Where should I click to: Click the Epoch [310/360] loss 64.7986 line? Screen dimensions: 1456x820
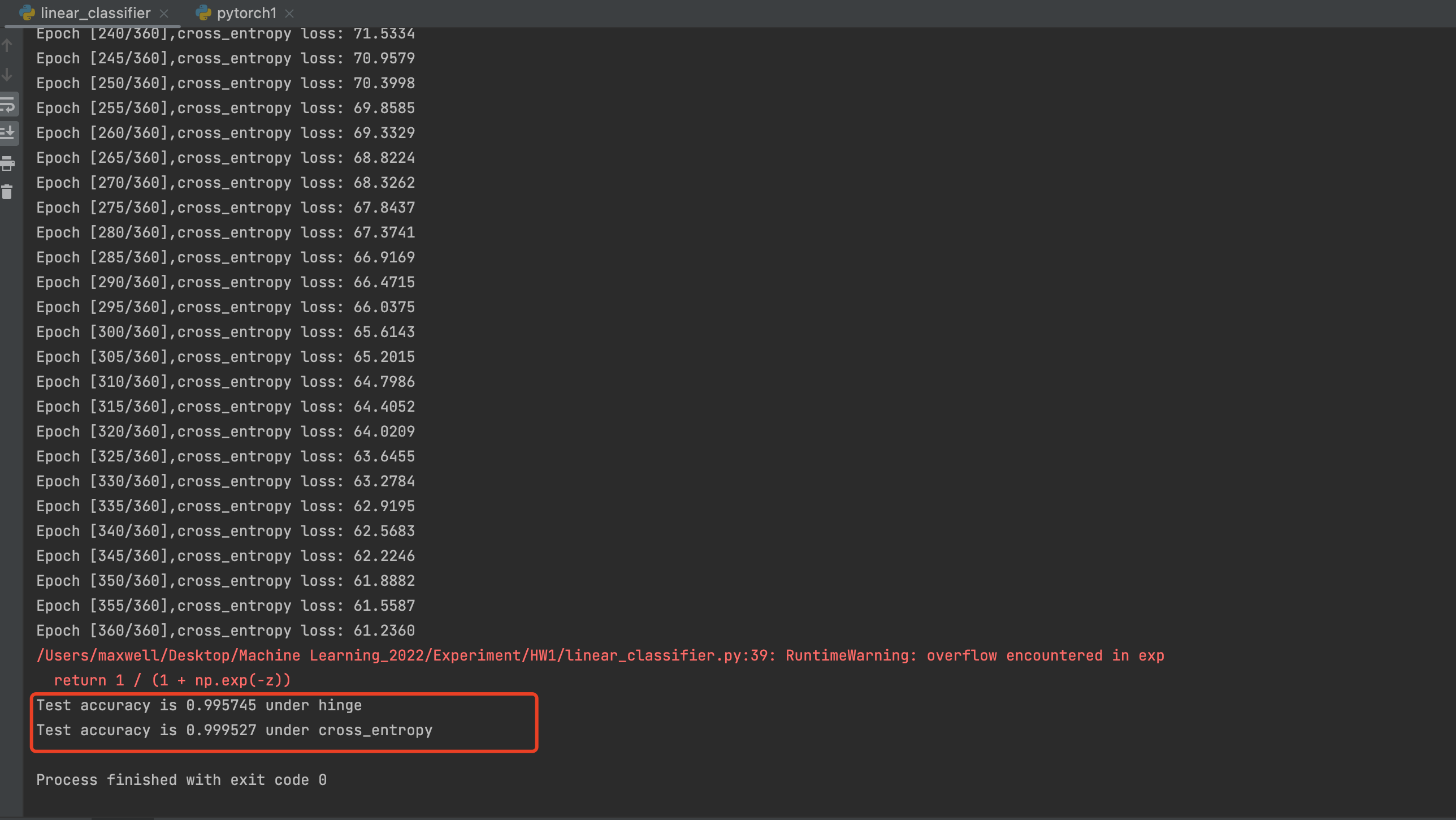(x=226, y=382)
